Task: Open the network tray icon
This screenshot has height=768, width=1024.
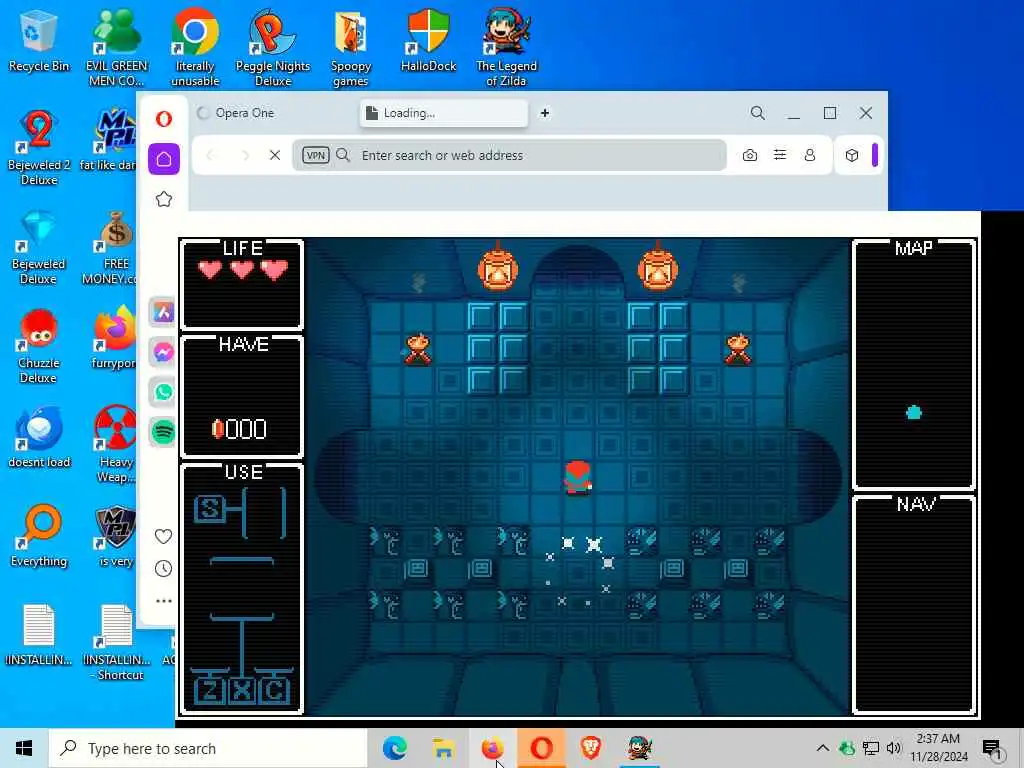Action: pyautogui.click(x=871, y=748)
